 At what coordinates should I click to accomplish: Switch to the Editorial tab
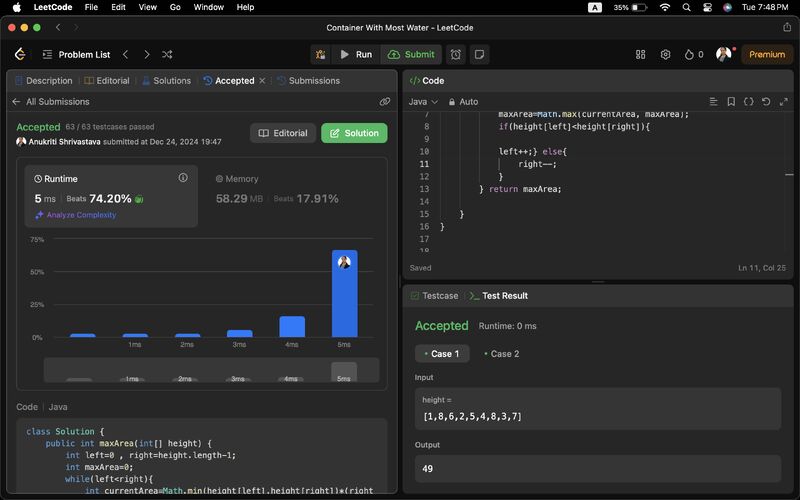tap(107, 81)
